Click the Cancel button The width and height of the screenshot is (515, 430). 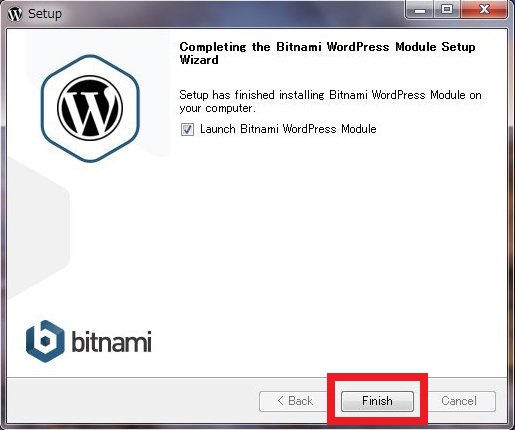459,401
